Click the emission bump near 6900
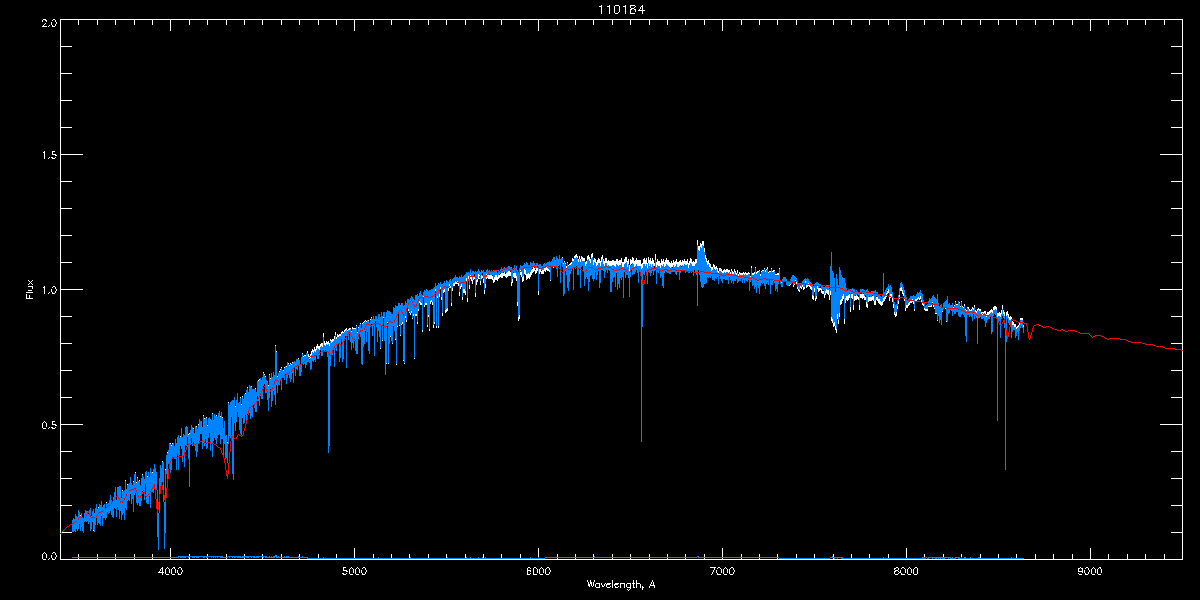 (701, 255)
